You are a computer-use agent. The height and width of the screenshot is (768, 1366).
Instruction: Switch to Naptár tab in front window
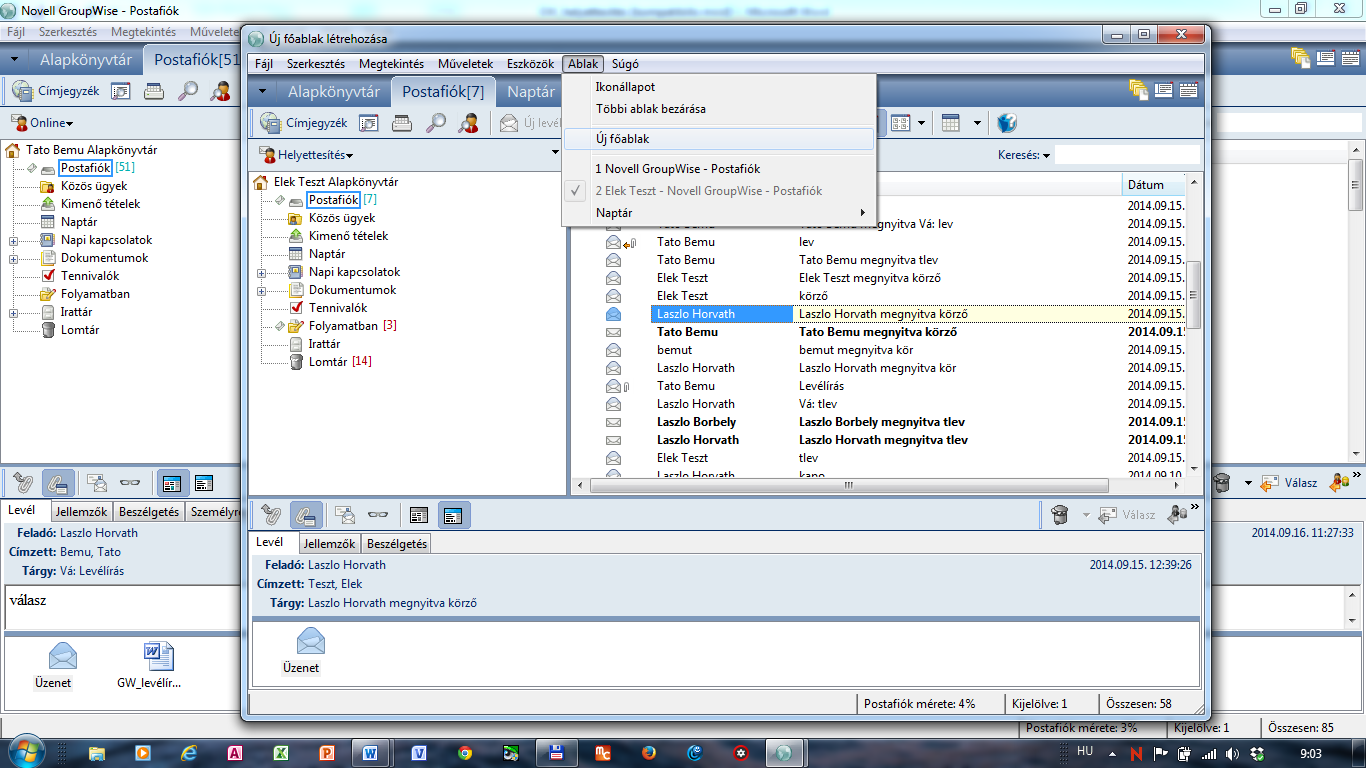[530, 91]
